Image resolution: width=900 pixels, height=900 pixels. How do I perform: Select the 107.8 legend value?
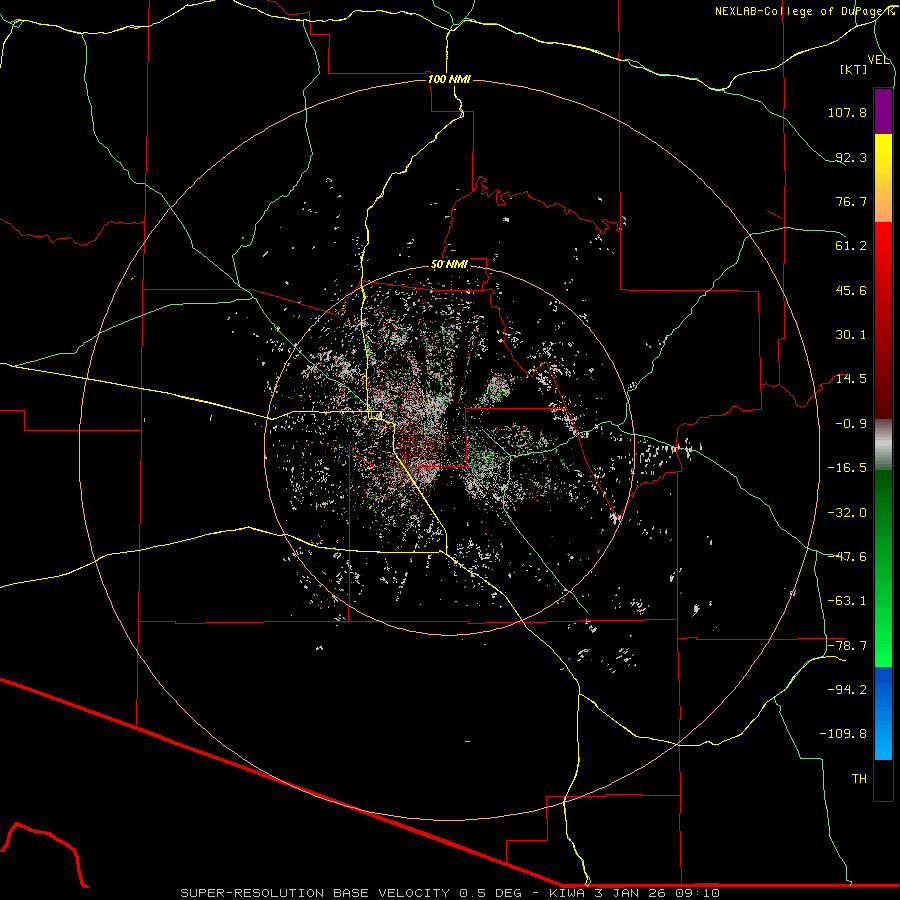click(847, 112)
